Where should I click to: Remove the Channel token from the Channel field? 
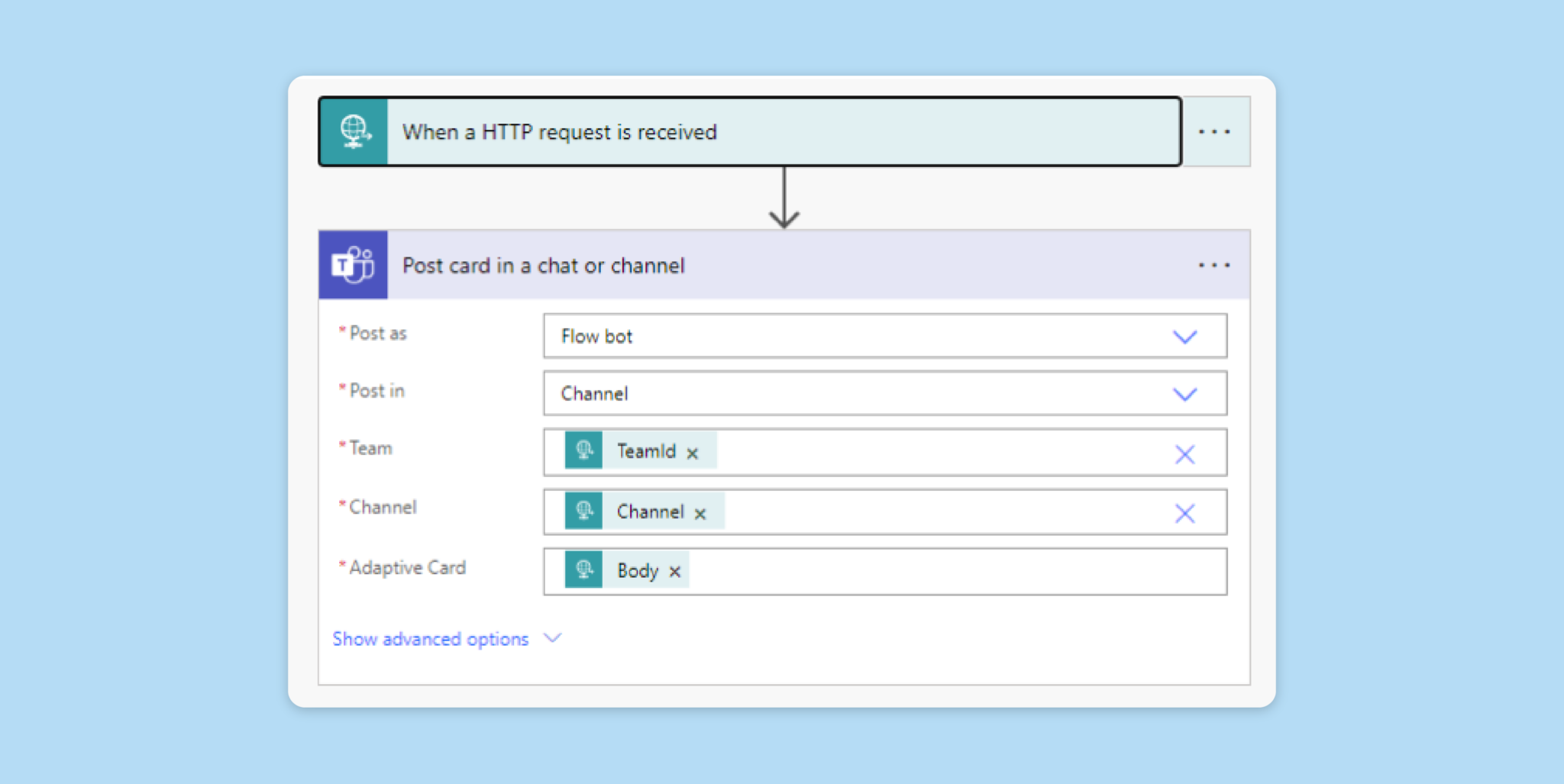pos(700,514)
